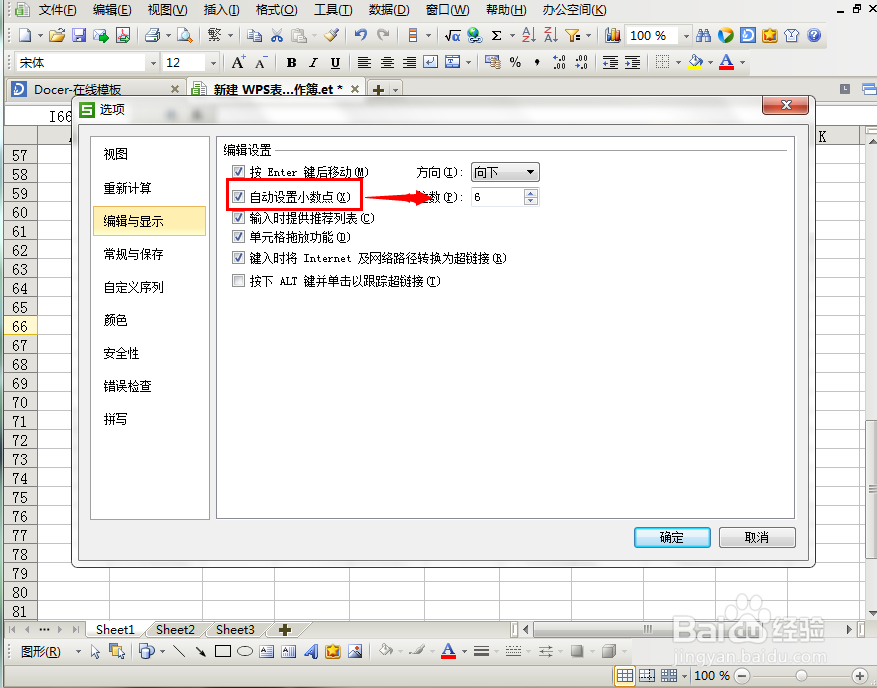Viewport: 877px width, 688px height.
Task: Enable 按下 ALT 键并单击以跟踪超链接 checkbox
Action: pos(238,280)
